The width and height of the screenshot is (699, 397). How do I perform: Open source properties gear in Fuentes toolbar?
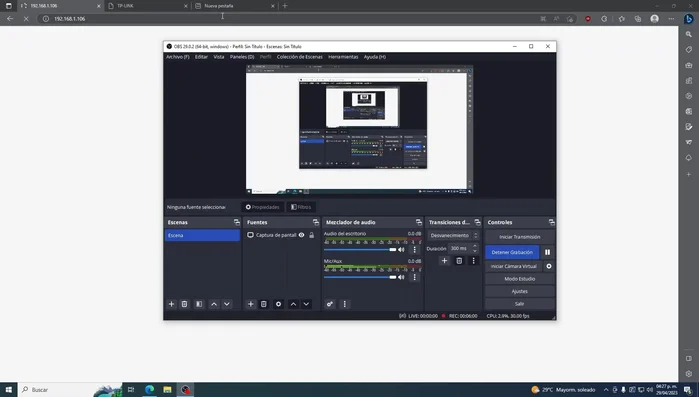(278, 304)
